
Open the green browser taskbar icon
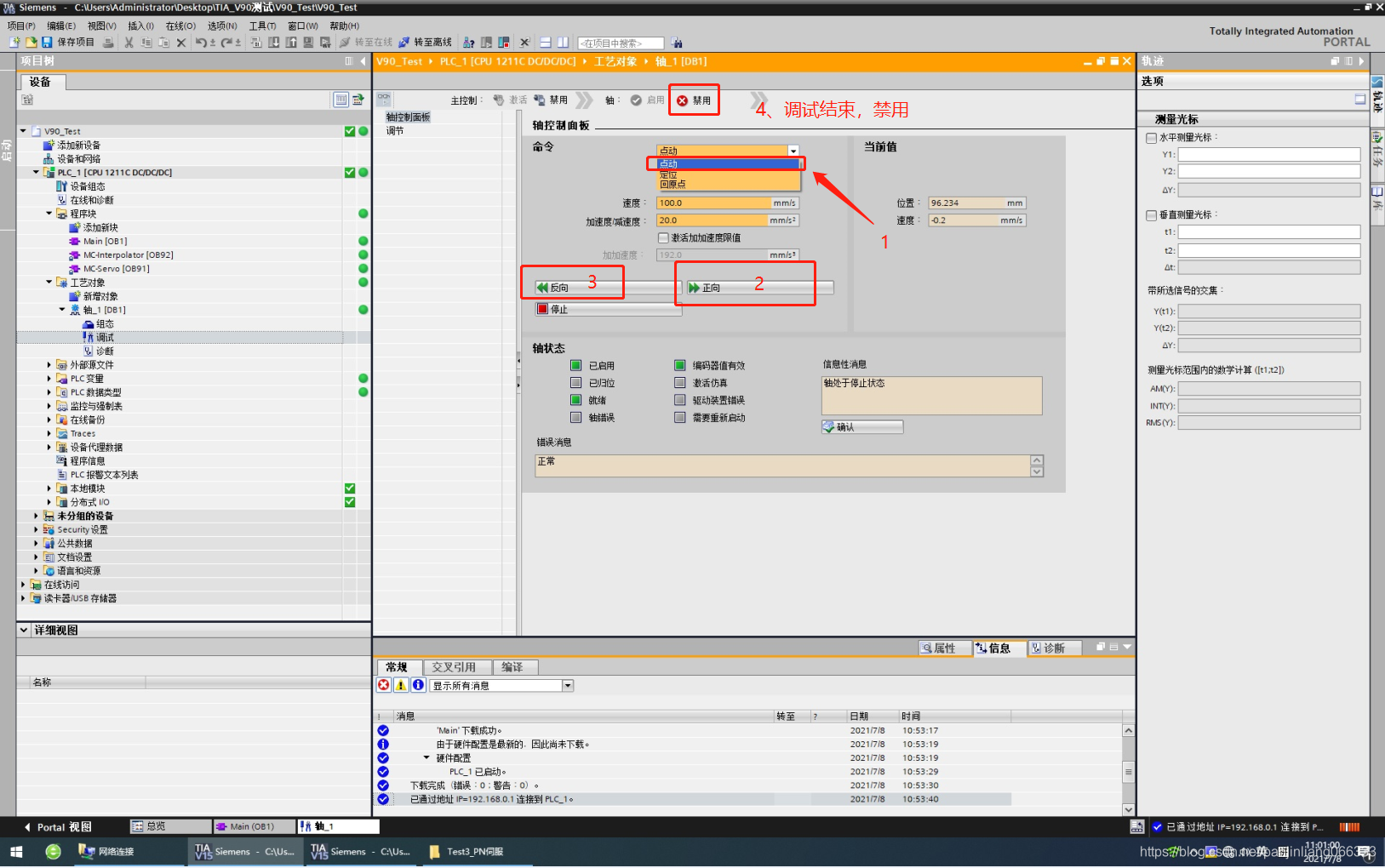[x=53, y=851]
